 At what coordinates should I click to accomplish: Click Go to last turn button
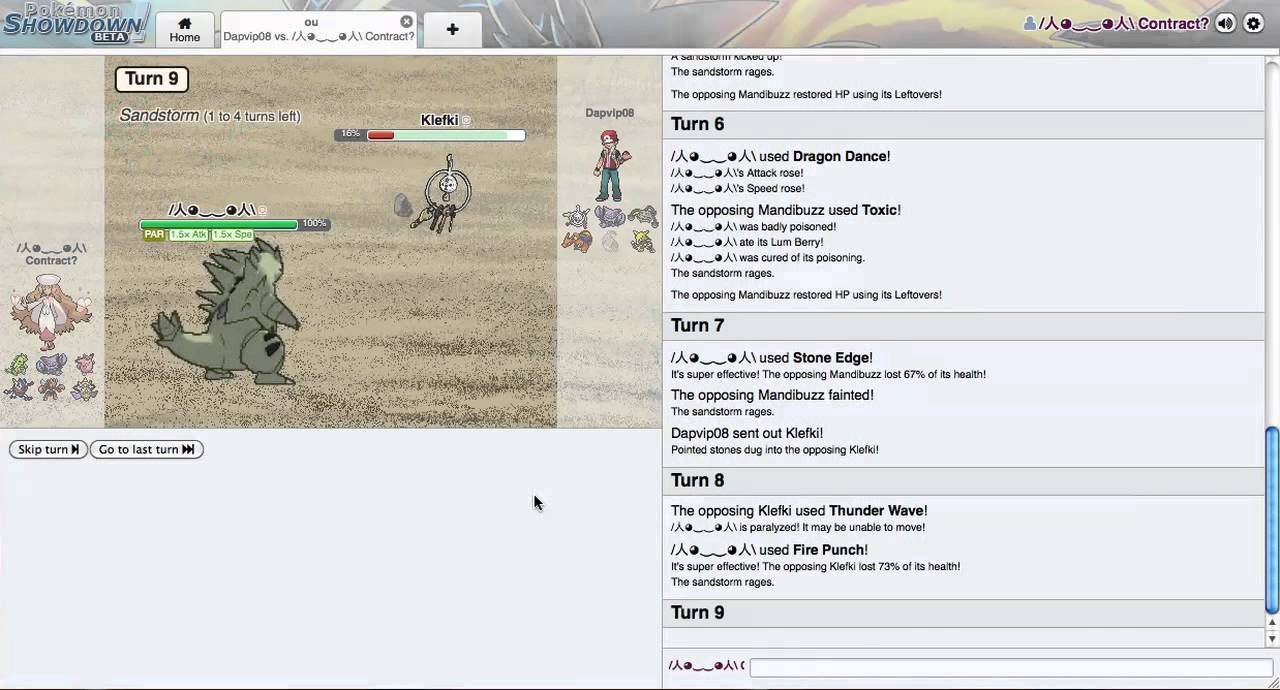147,449
